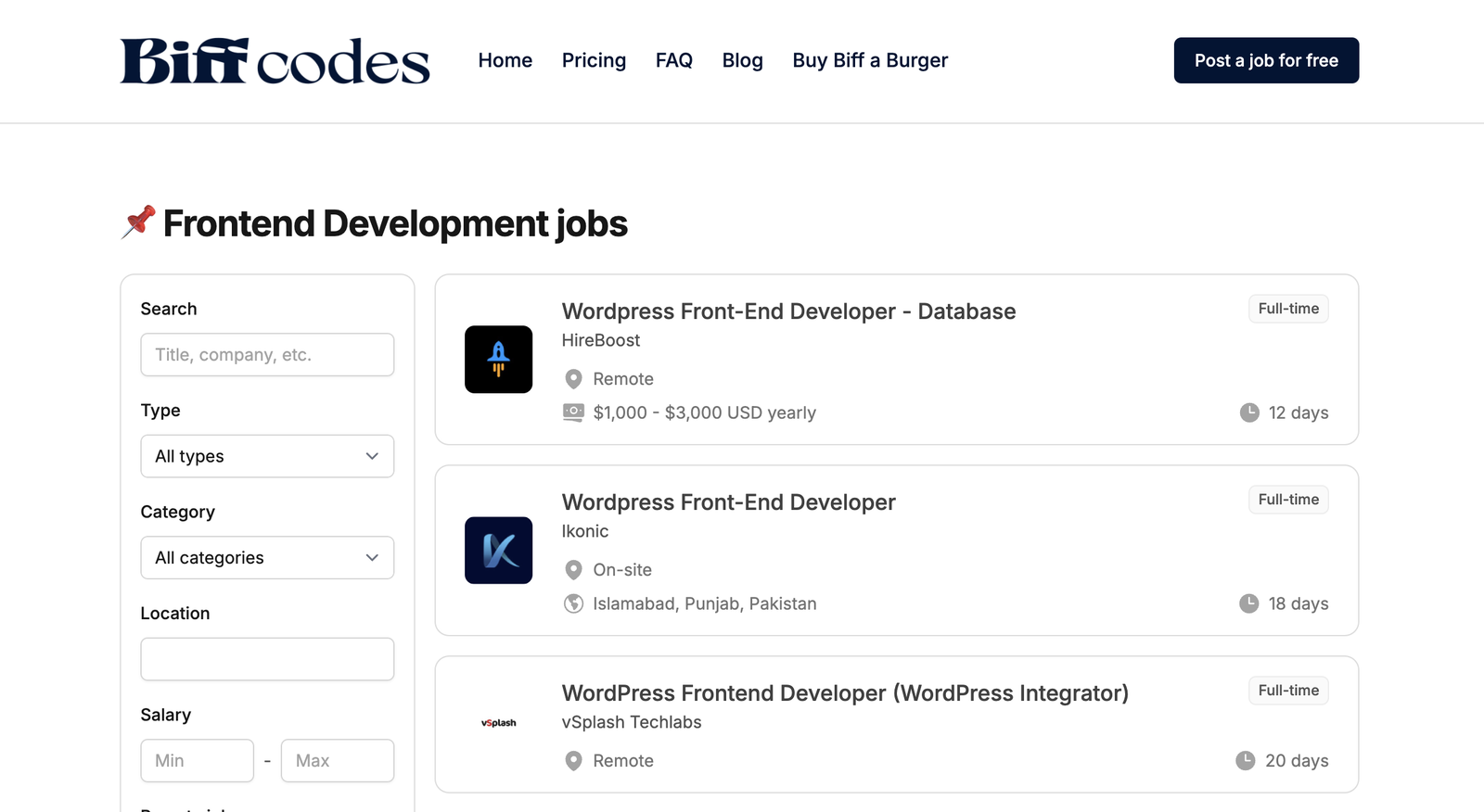The image size is (1484, 812).
Task: Open the FAQ page
Action: pyautogui.click(x=674, y=60)
